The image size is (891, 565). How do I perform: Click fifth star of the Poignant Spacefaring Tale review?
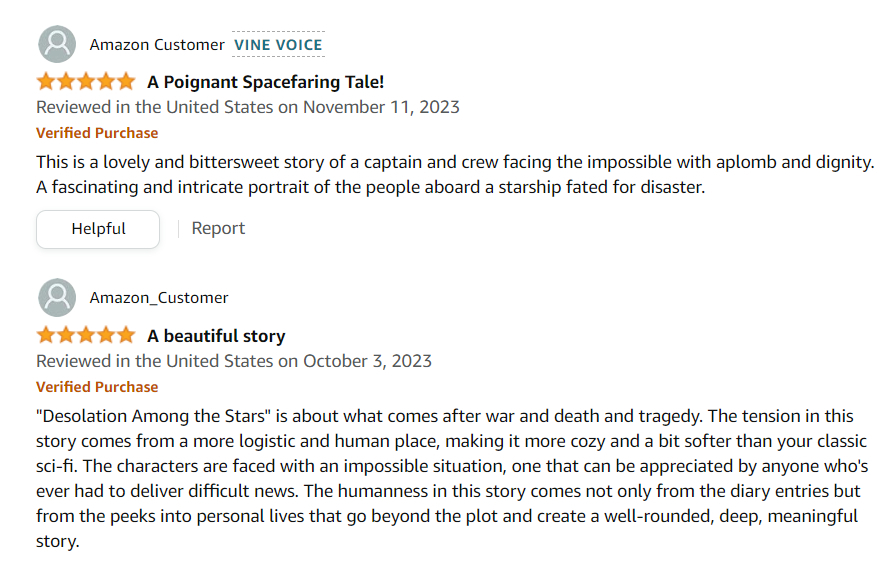(x=124, y=82)
